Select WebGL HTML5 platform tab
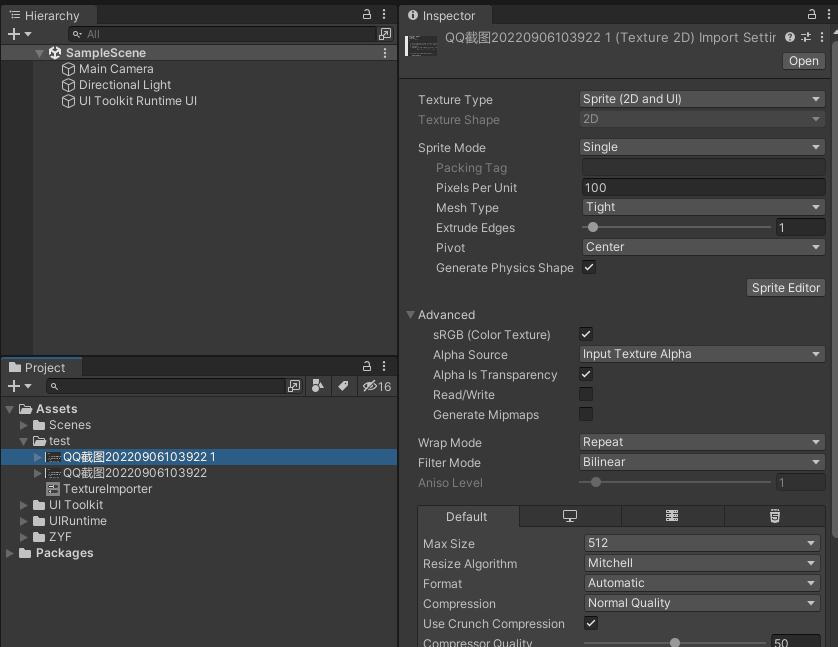 774,516
